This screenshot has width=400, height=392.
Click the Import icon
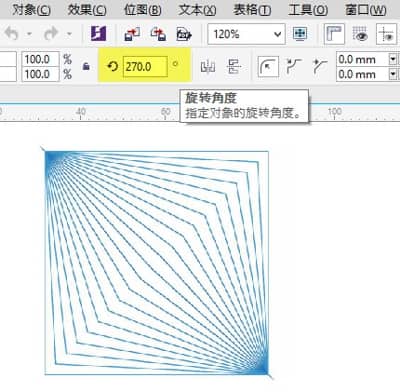tap(132, 34)
